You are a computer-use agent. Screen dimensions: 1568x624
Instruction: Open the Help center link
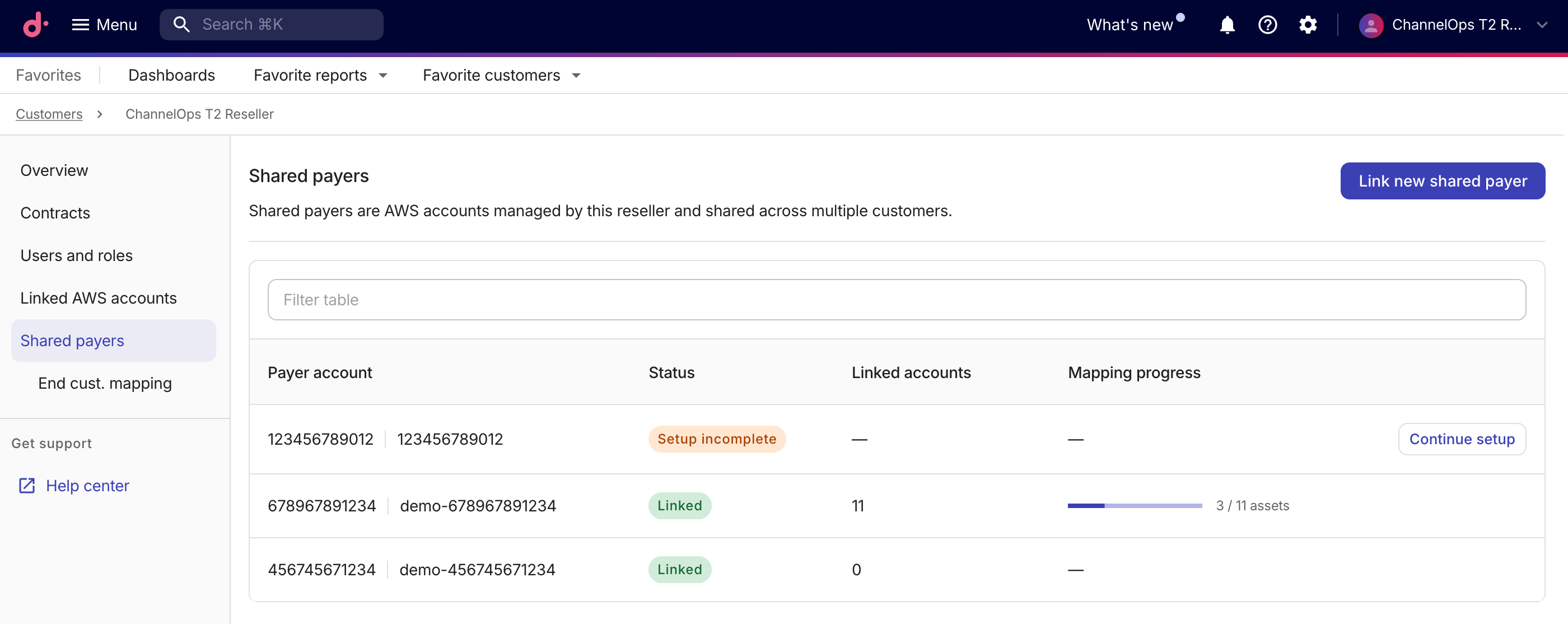pyautogui.click(x=88, y=485)
